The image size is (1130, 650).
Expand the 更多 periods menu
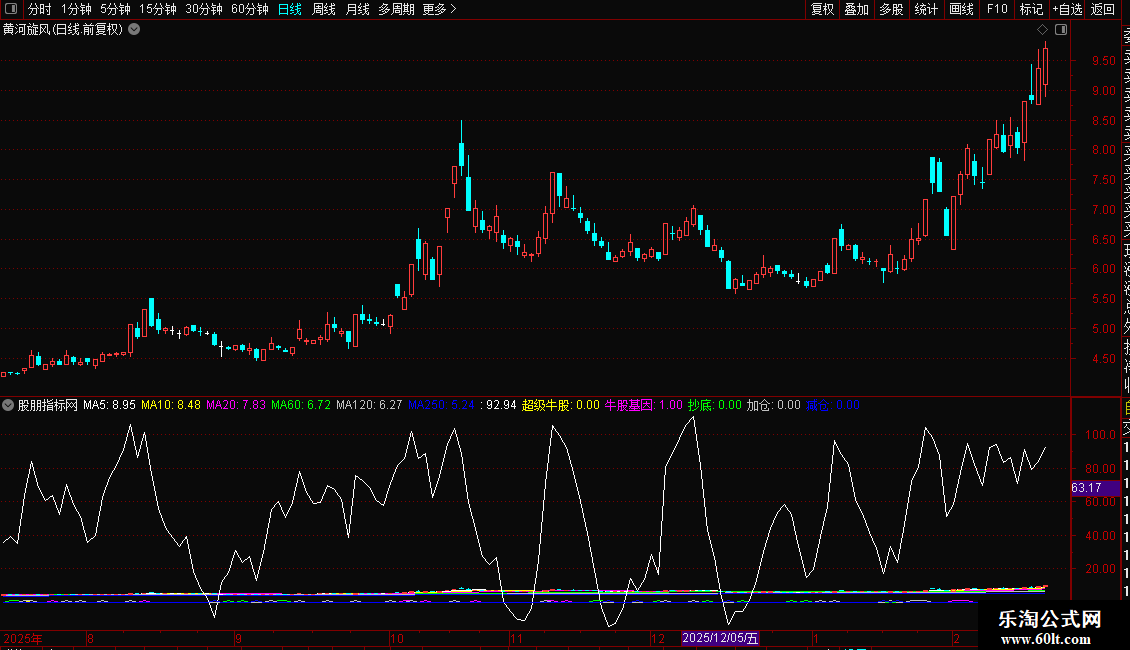pos(440,9)
